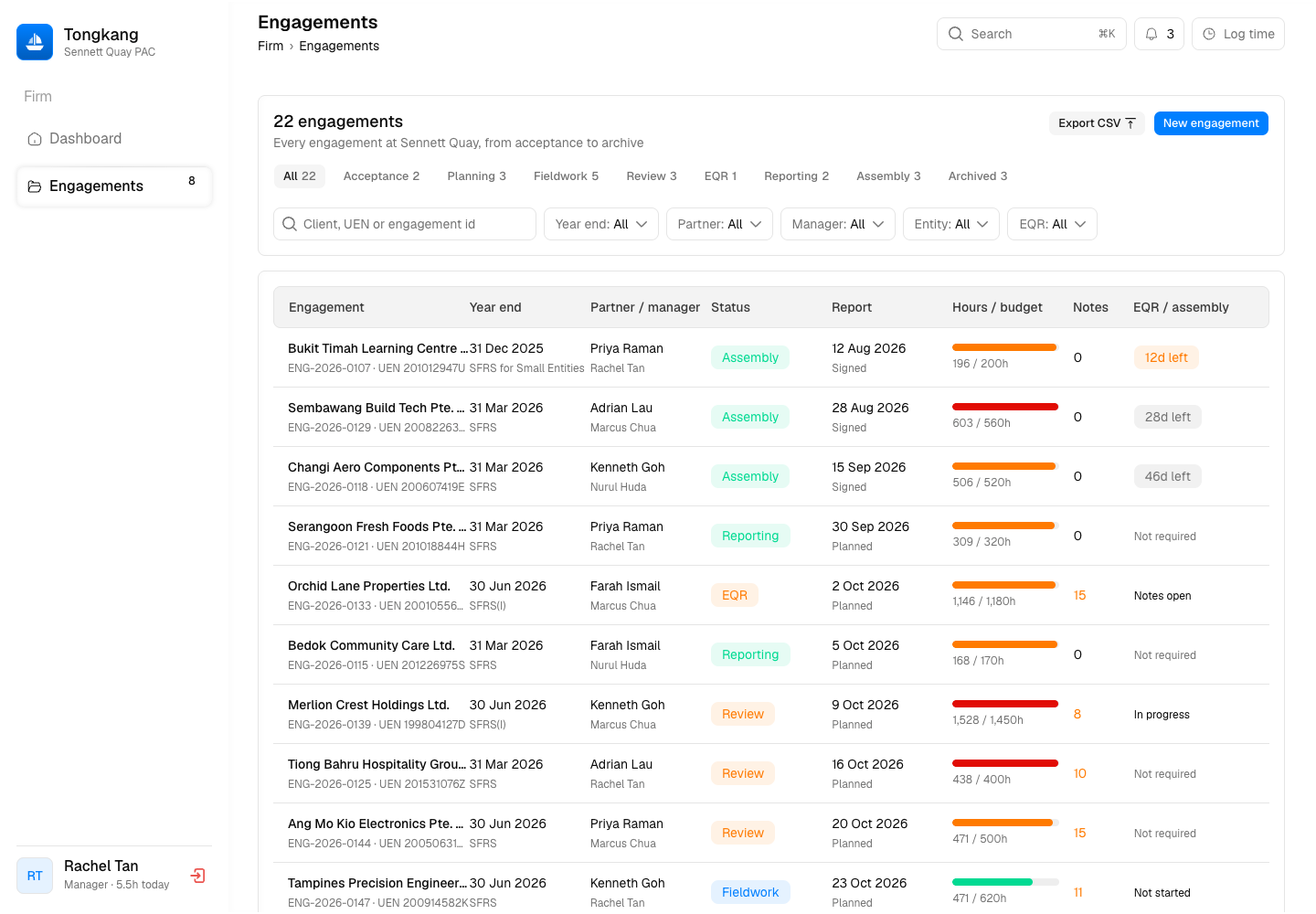Open Dashboard from the sidebar
1316x914 pixels.
pos(114,139)
